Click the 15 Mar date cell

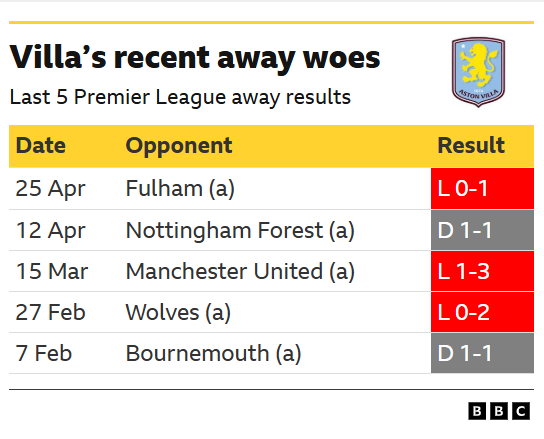coord(52,271)
